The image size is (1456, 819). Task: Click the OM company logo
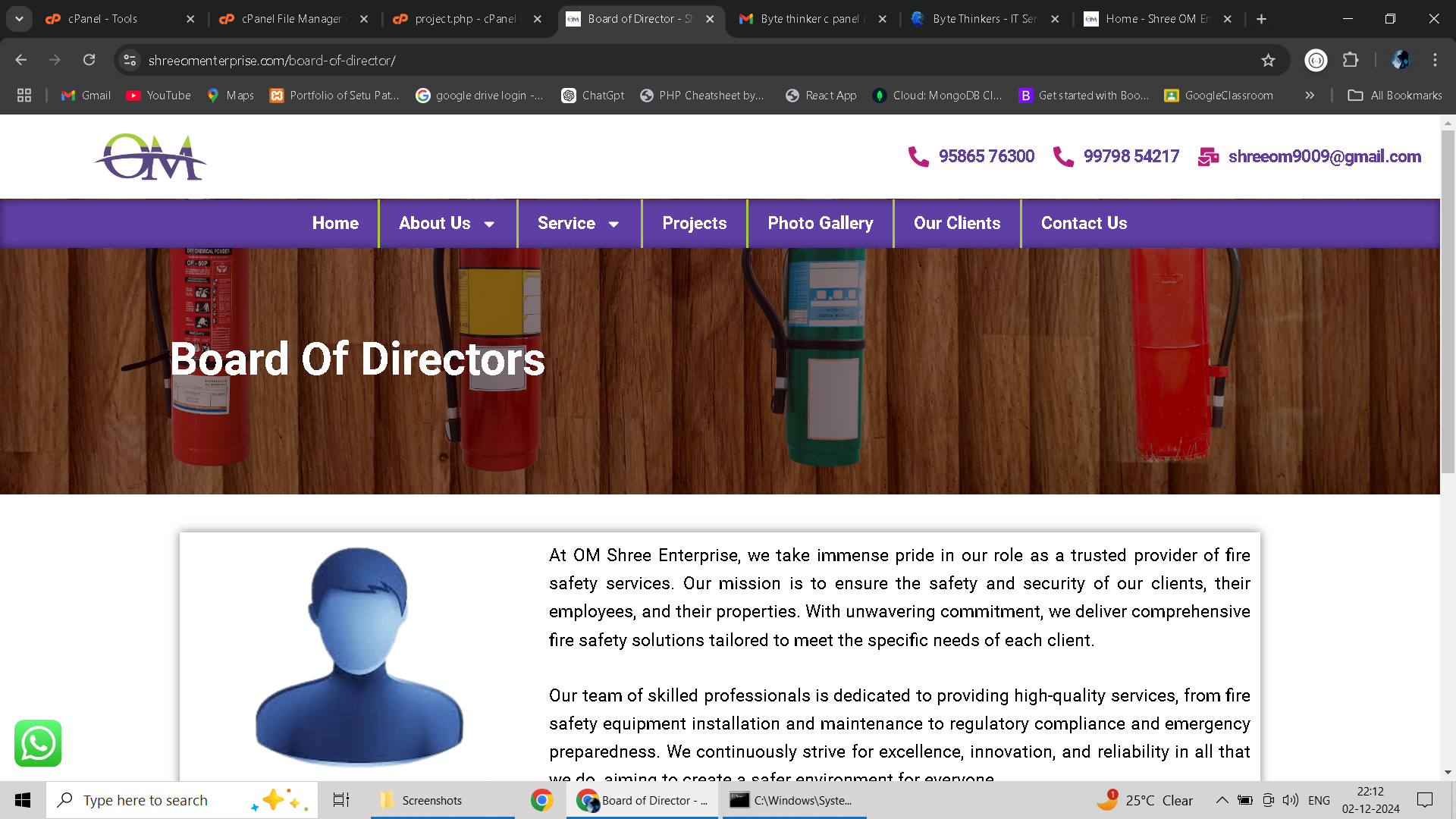150,157
